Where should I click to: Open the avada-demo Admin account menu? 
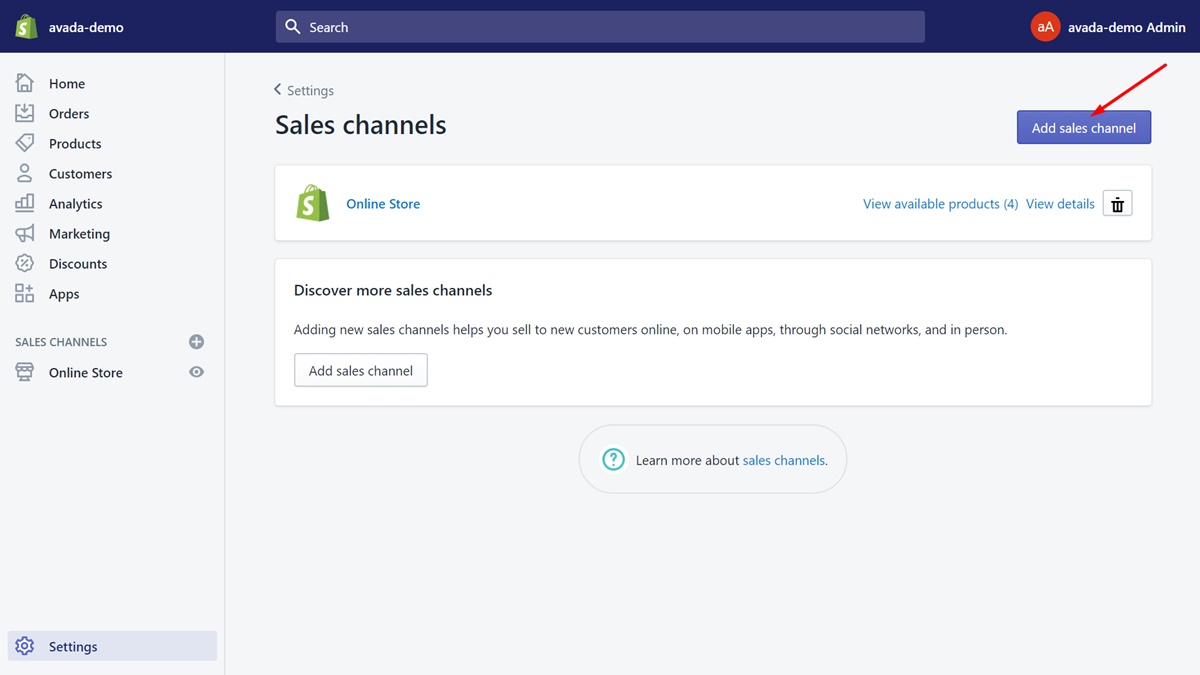pyautogui.click(x=1108, y=27)
